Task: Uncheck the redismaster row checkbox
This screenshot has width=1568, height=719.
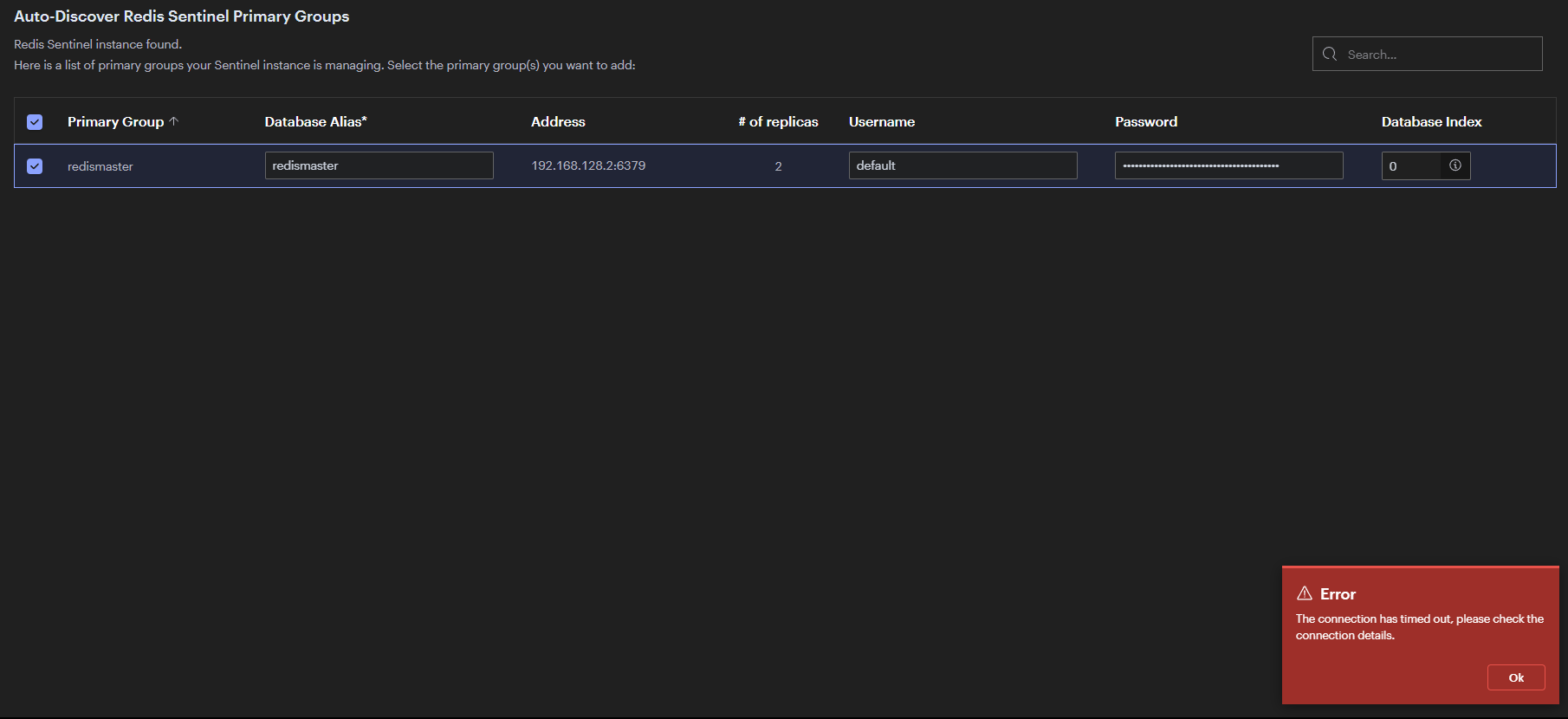Action: [x=35, y=166]
